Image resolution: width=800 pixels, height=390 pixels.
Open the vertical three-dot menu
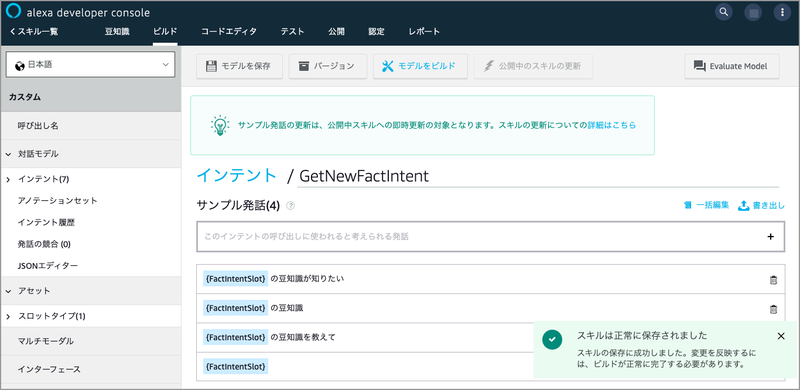(782, 12)
